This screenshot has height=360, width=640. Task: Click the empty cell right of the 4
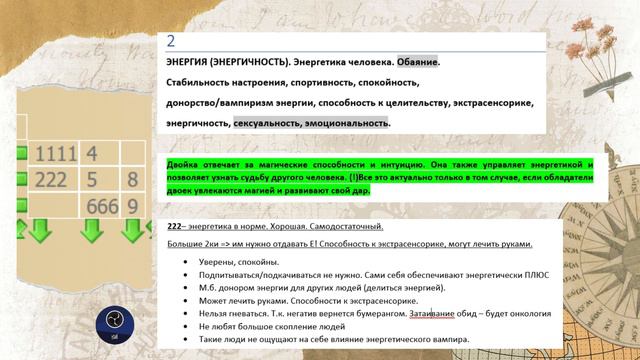point(133,153)
